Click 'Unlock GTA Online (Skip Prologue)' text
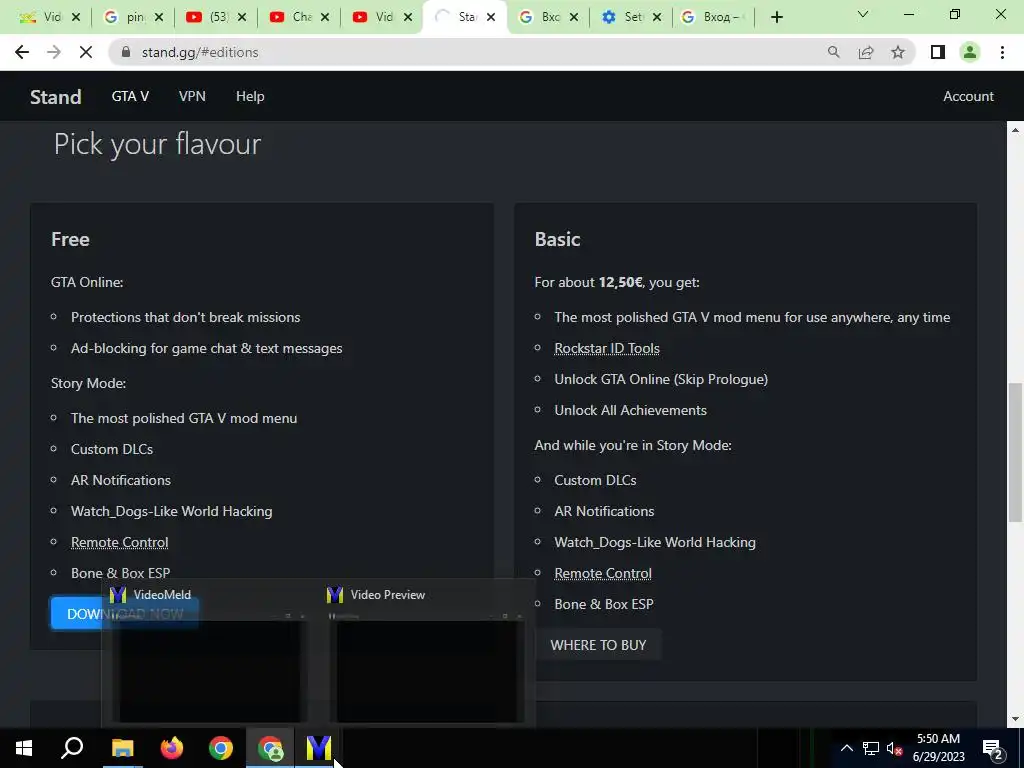The image size is (1024, 768). coord(661,379)
